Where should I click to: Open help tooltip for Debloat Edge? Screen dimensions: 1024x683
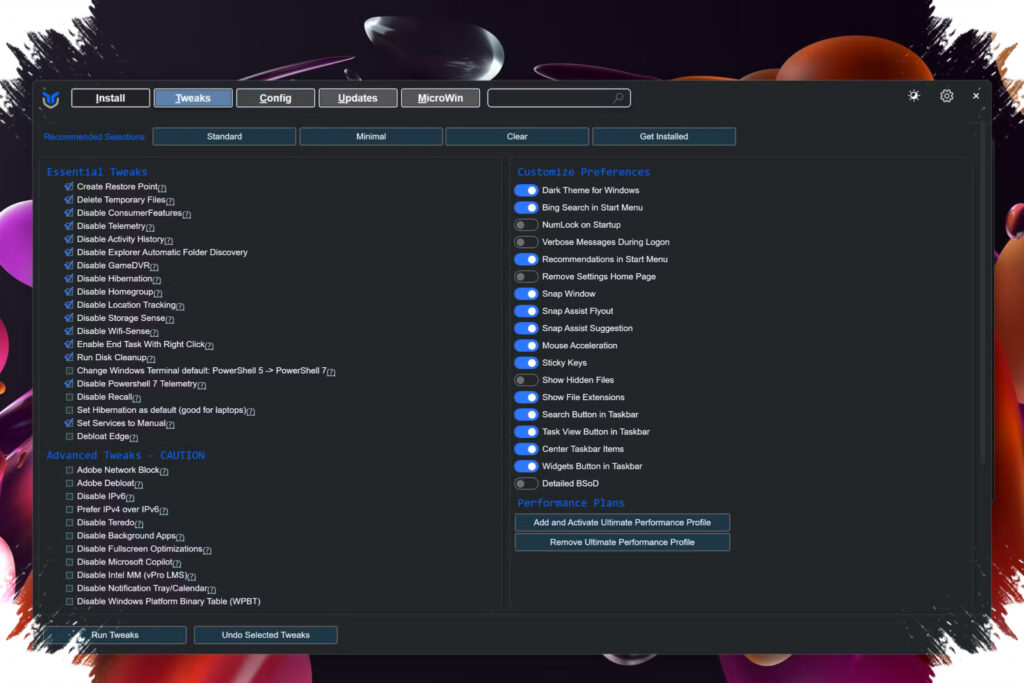click(x=133, y=437)
